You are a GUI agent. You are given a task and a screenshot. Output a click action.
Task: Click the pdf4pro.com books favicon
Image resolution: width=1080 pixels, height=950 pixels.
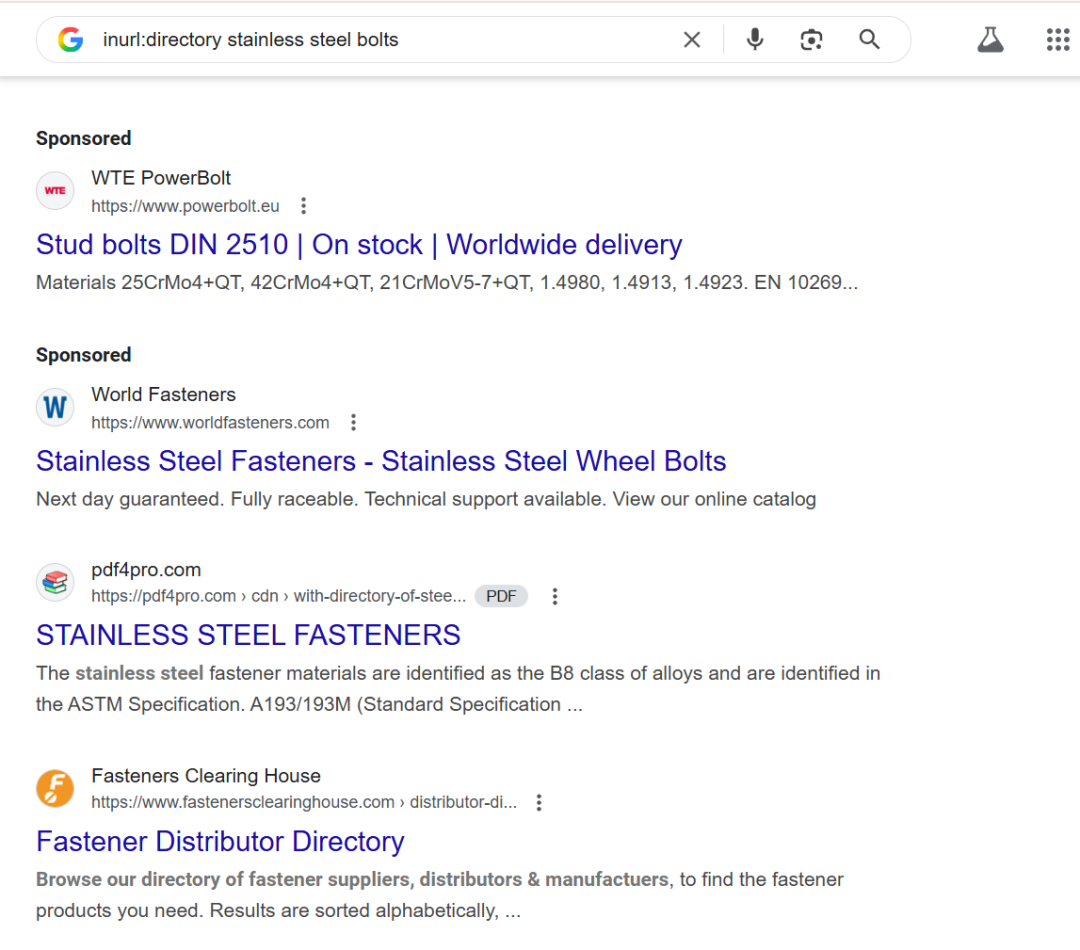click(55, 582)
